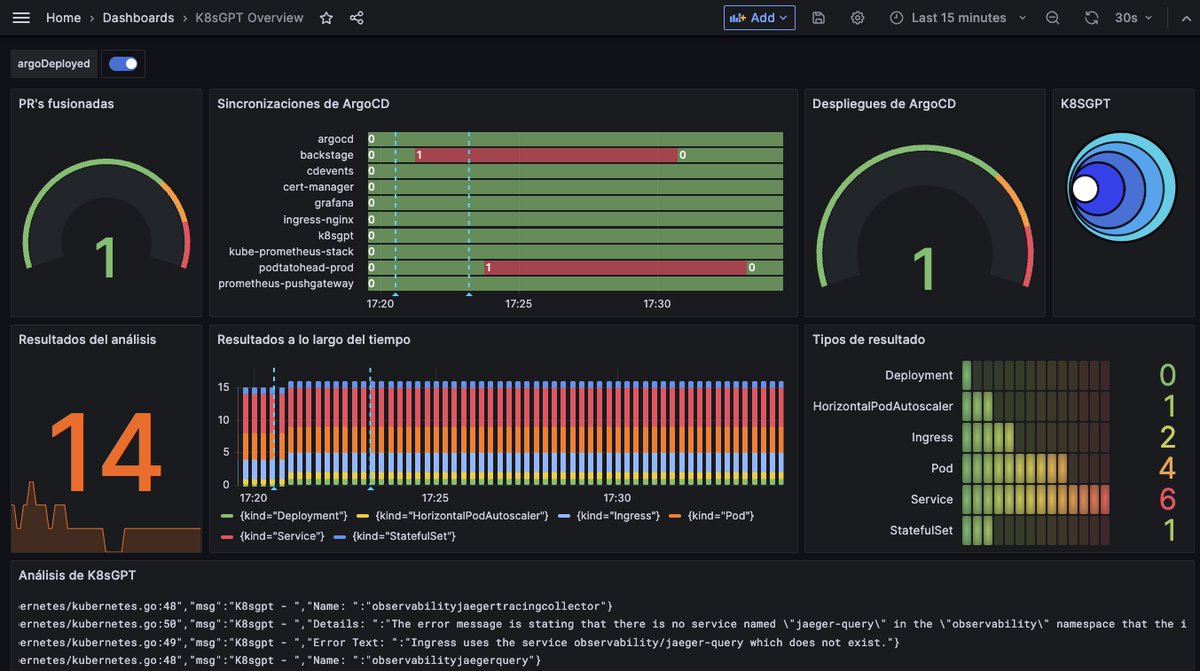The height and width of the screenshot is (671, 1200).
Task: Open dashboard settings gear
Action: (x=857, y=18)
